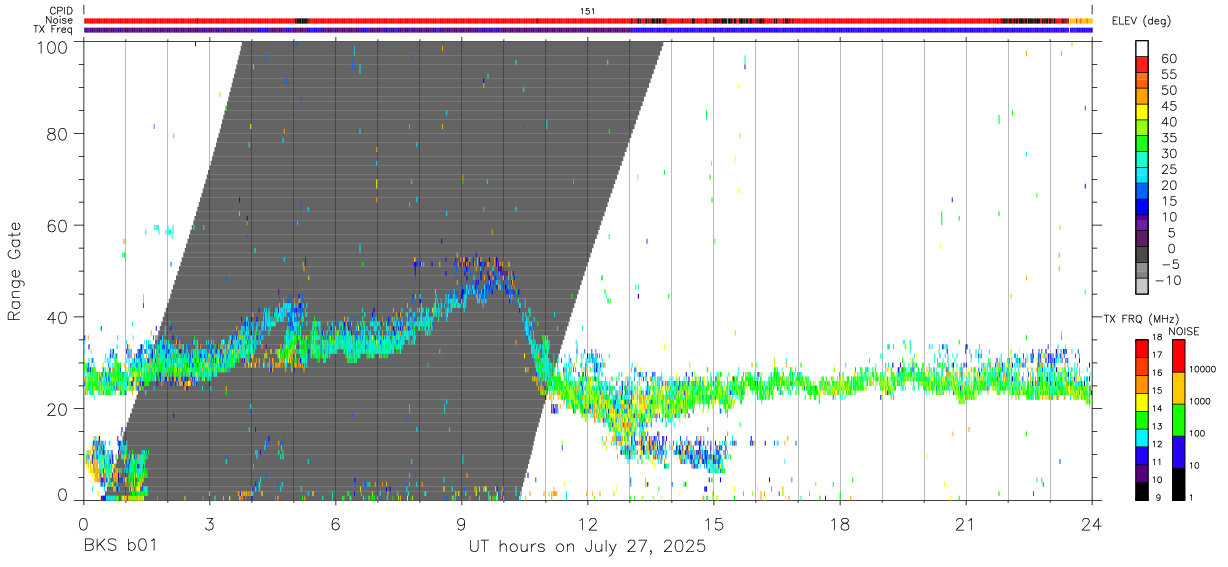The height and width of the screenshot is (567, 1228).
Task: Click the ELEV (deg) colorbar title
Action: [1141, 21]
